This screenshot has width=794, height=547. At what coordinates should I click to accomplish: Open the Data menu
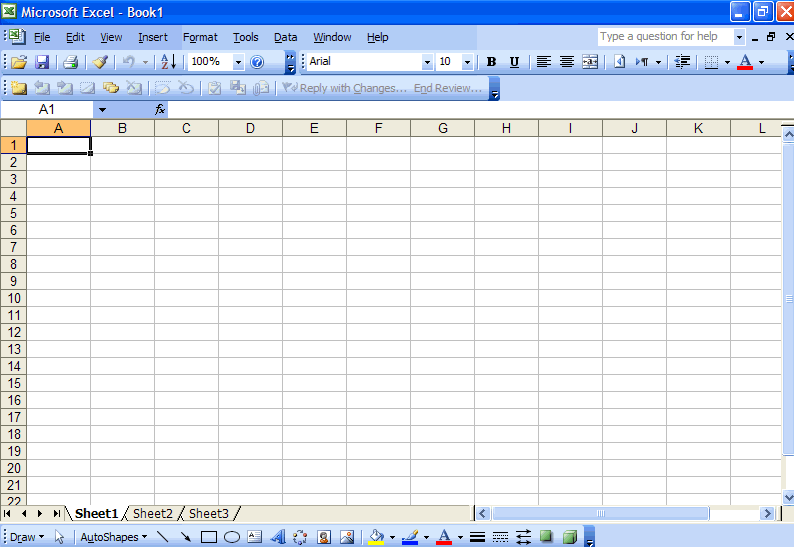(286, 37)
